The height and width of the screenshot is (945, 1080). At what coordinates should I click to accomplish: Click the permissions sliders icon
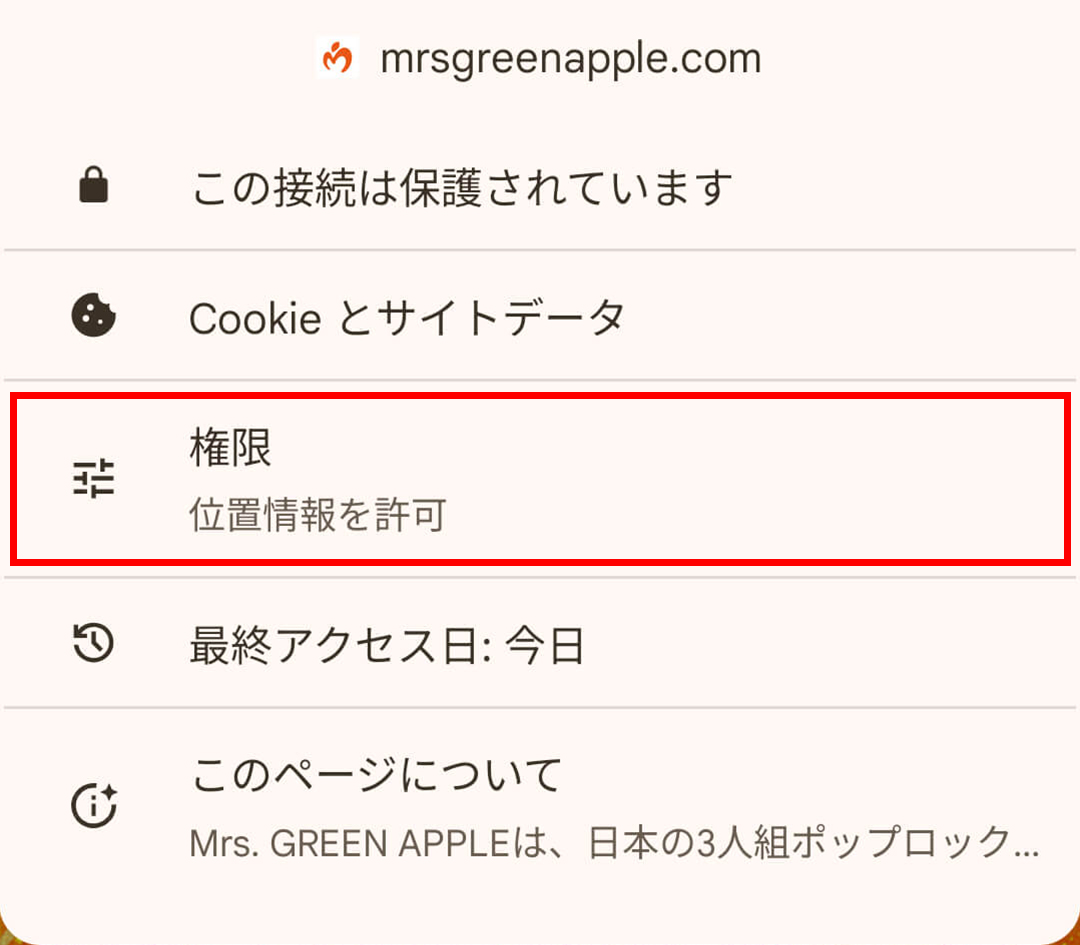pyautogui.click(x=94, y=480)
